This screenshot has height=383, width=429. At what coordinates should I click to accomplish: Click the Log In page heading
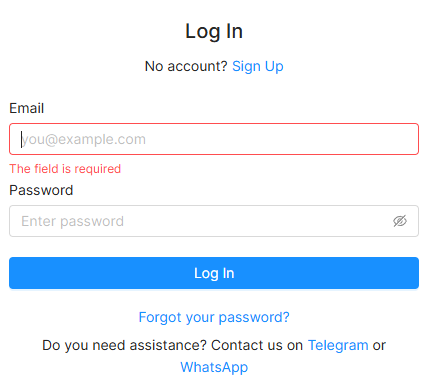214,32
